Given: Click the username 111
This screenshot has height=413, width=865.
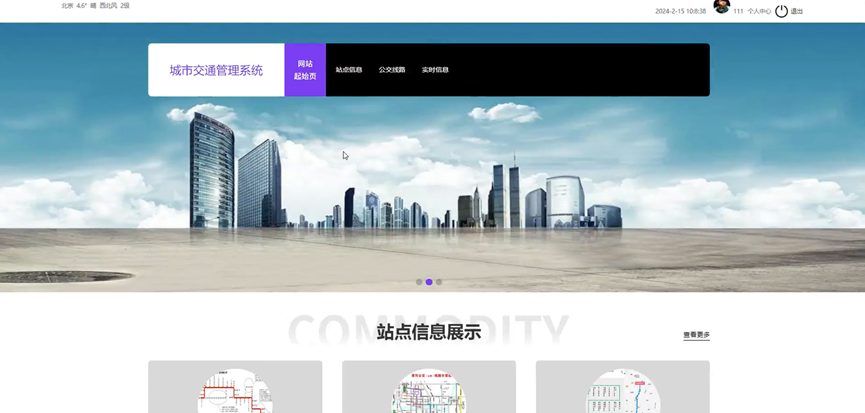Looking at the screenshot, I should click(738, 11).
